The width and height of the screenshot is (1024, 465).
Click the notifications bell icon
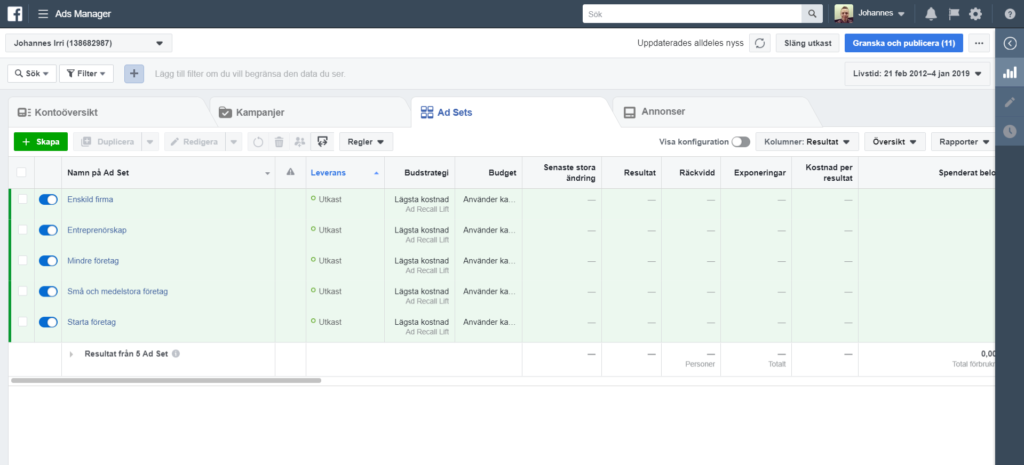931,14
